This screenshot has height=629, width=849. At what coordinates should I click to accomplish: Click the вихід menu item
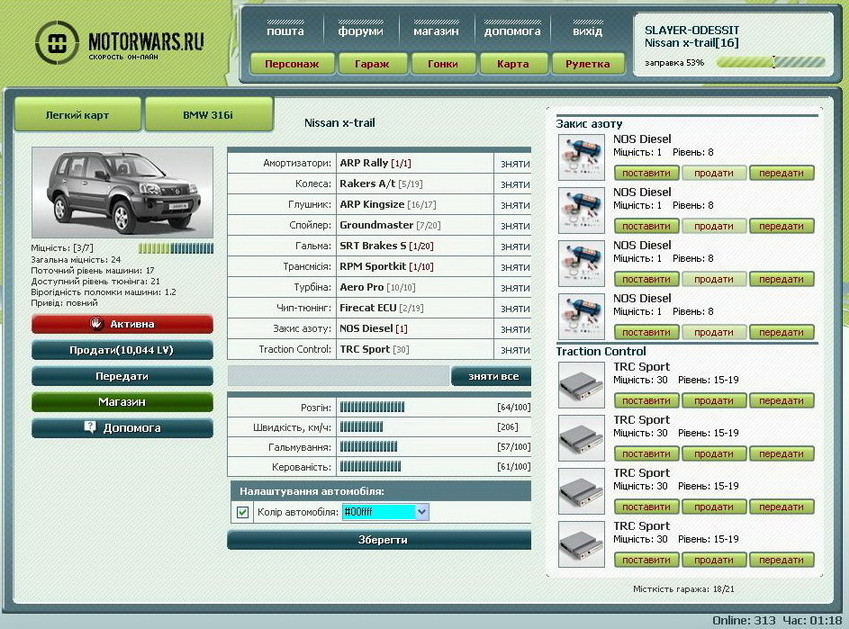pos(587,31)
